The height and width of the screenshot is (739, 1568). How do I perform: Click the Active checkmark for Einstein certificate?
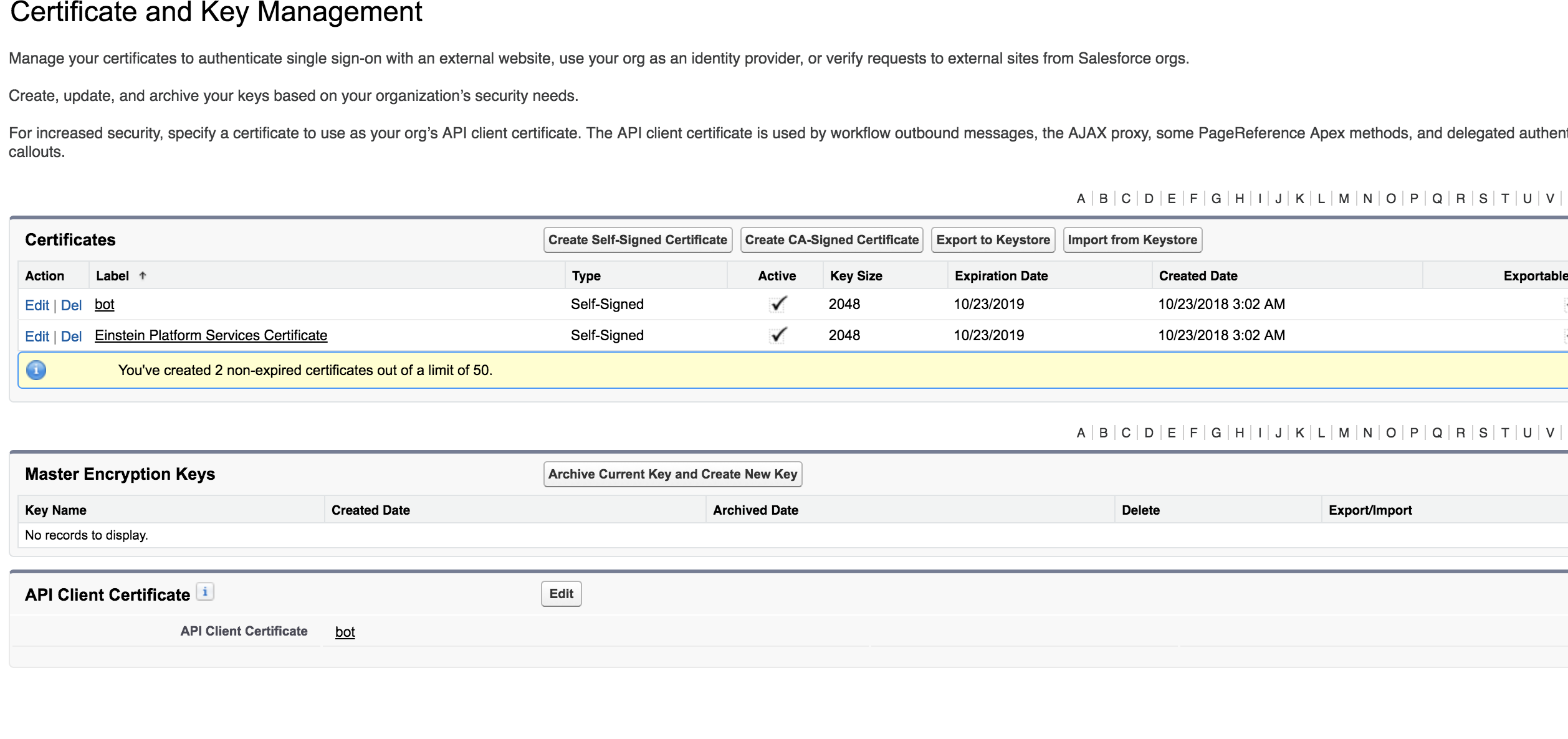[x=778, y=335]
